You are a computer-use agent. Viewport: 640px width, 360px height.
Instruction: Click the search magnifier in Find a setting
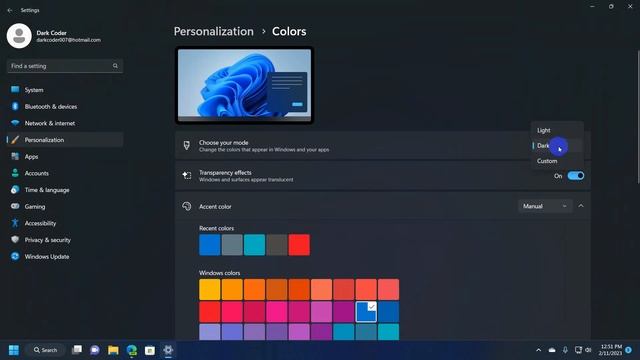(x=116, y=66)
